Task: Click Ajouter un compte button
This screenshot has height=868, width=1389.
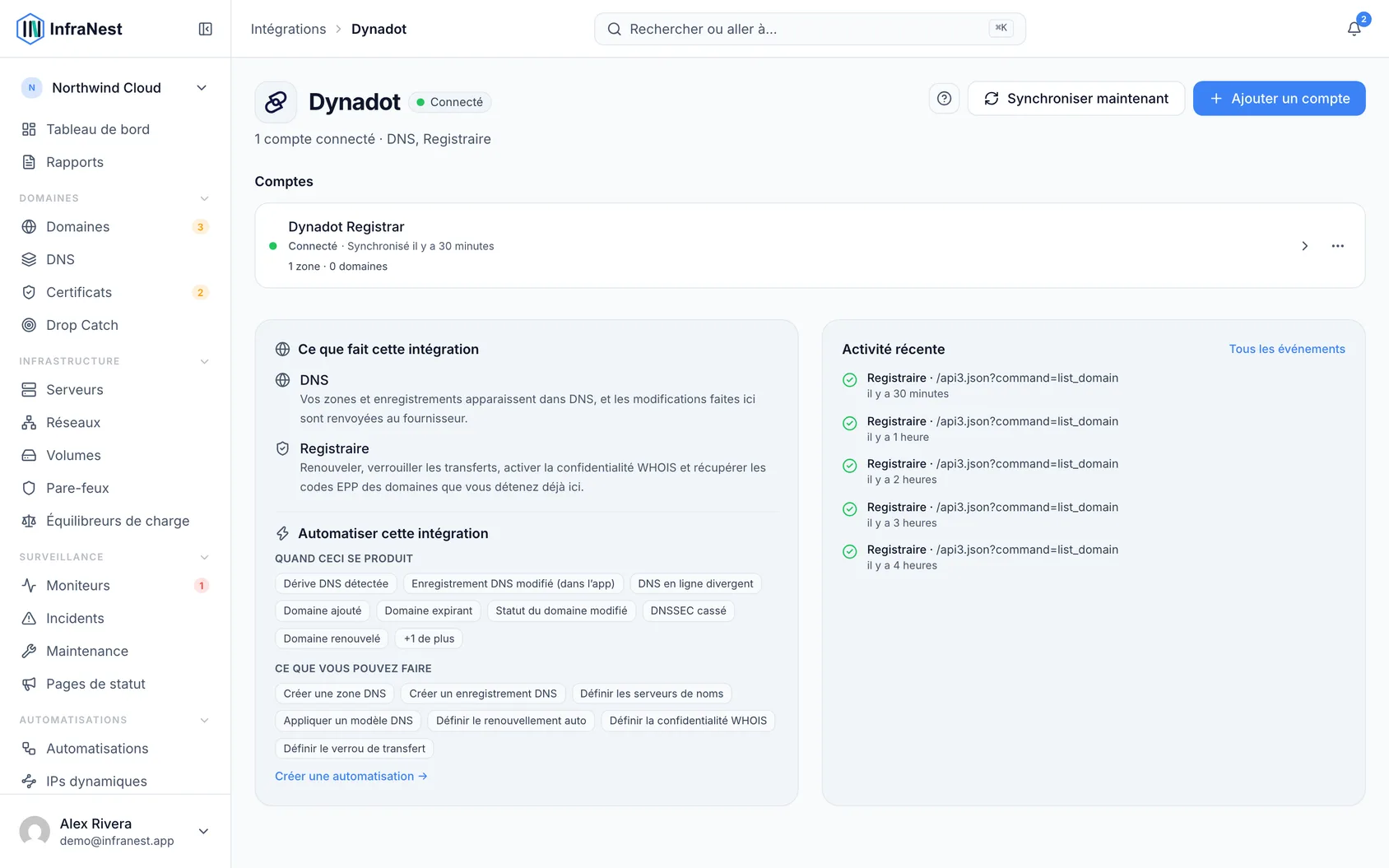Action: pyautogui.click(x=1280, y=99)
